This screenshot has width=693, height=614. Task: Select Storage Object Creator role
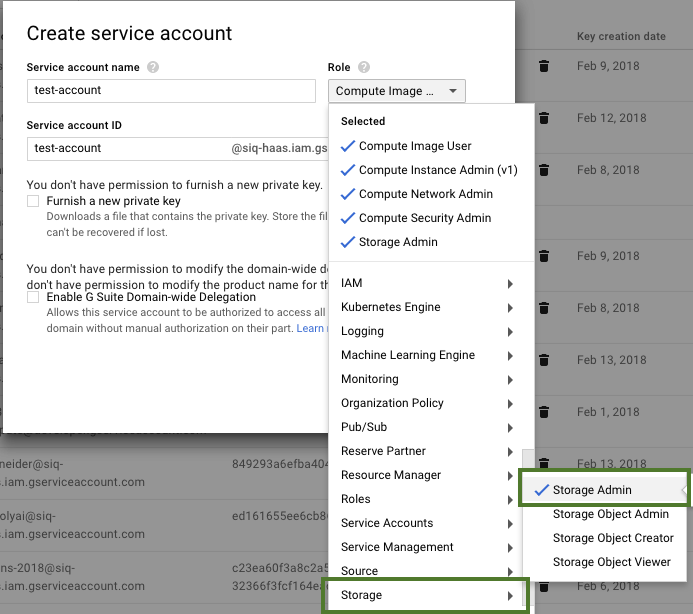point(613,538)
